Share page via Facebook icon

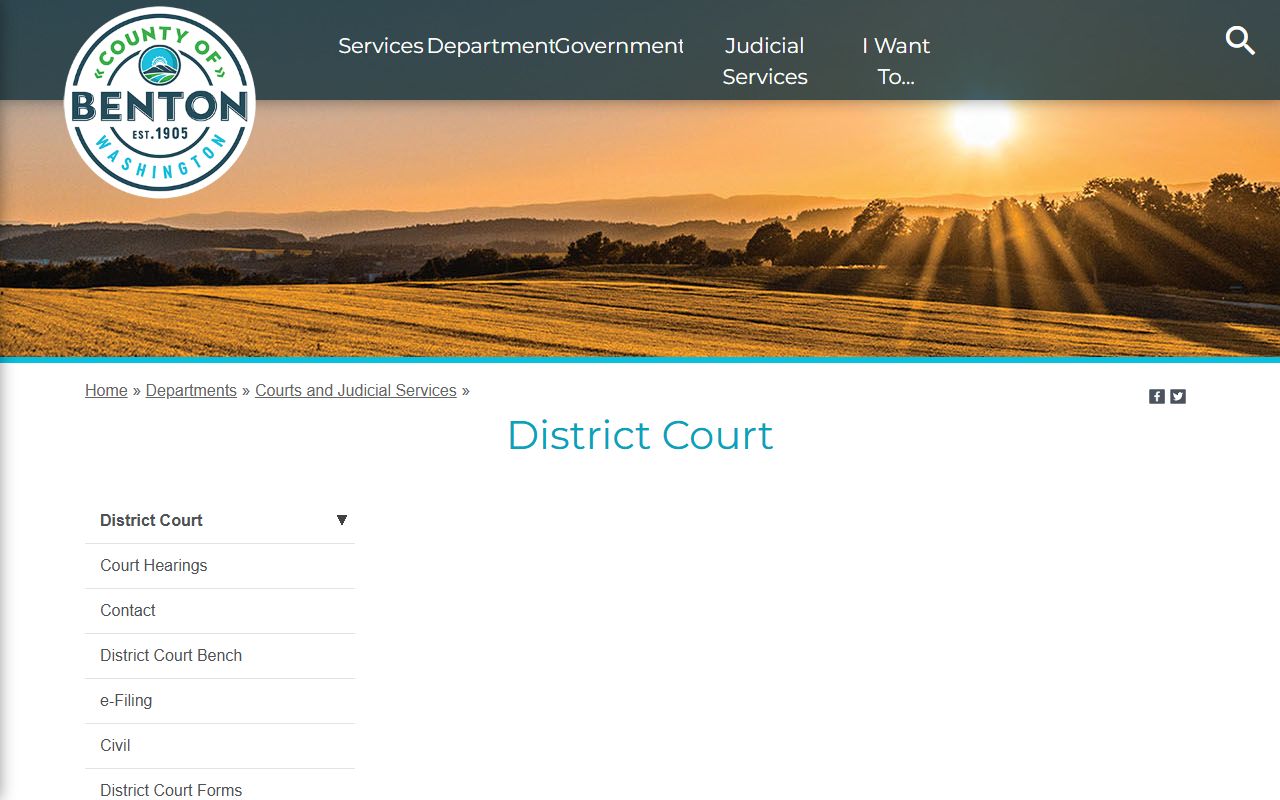pos(1157,397)
